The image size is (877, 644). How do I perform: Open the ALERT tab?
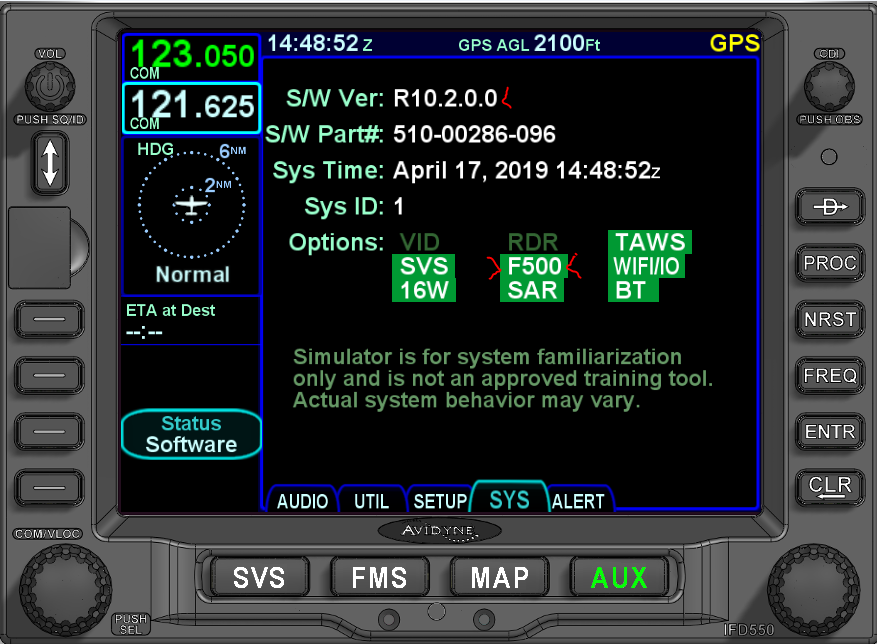(578, 499)
